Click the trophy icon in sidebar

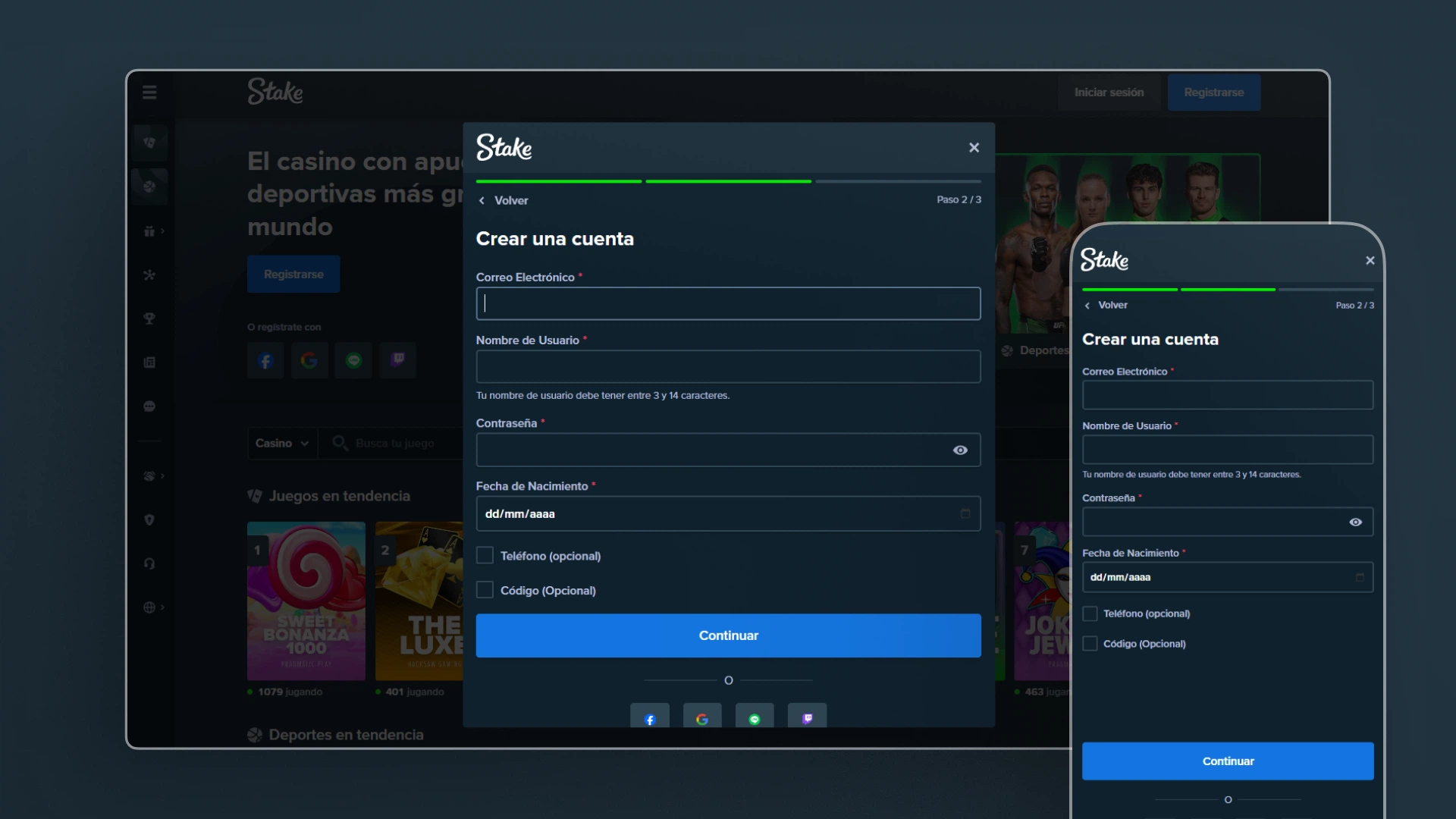pyautogui.click(x=149, y=318)
